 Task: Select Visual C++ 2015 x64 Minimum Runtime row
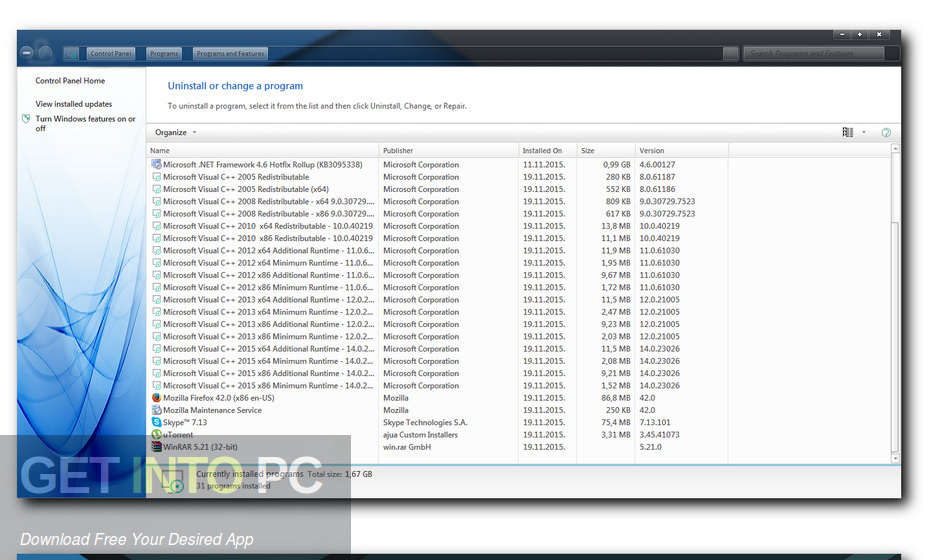pyautogui.click(x=437, y=361)
